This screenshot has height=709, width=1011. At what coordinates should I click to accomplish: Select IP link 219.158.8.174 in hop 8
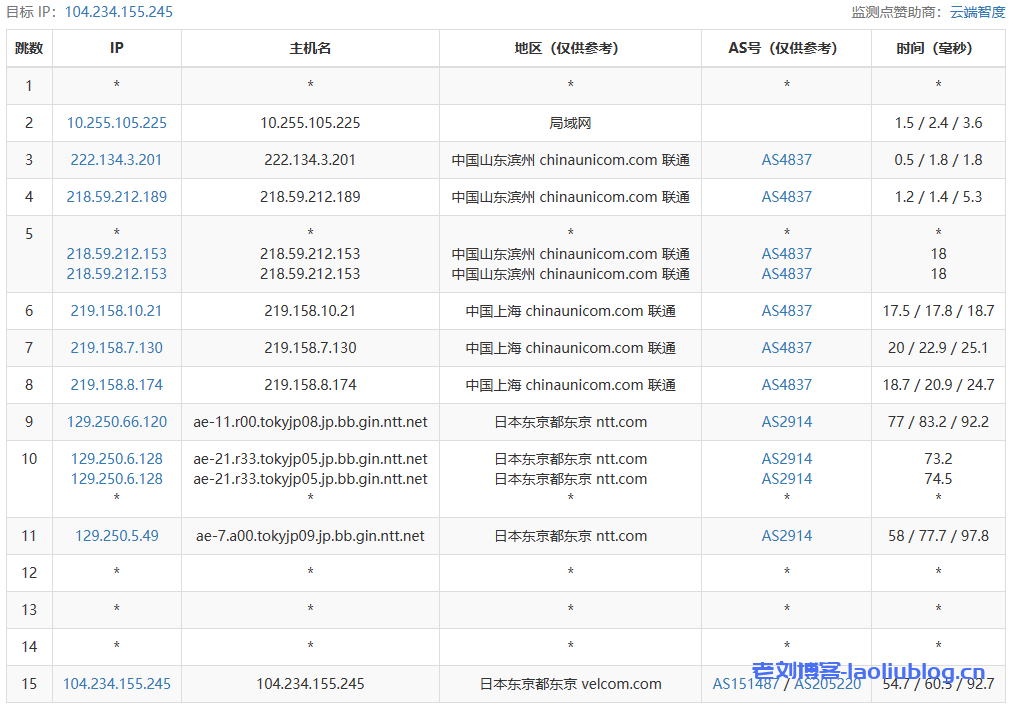point(116,384)
